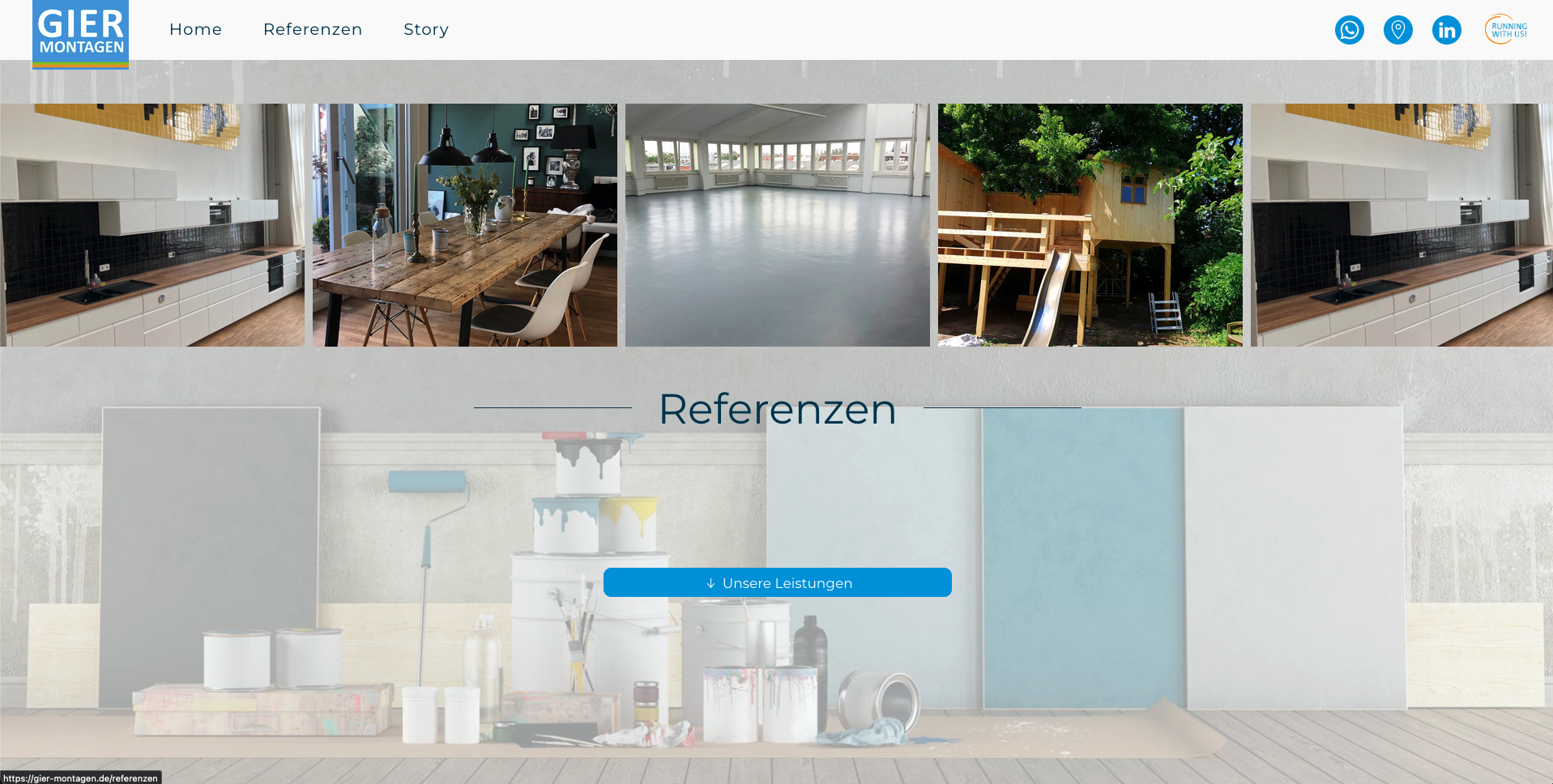
Task: Go to the Home menu item
Action: [x=195, y=29]
